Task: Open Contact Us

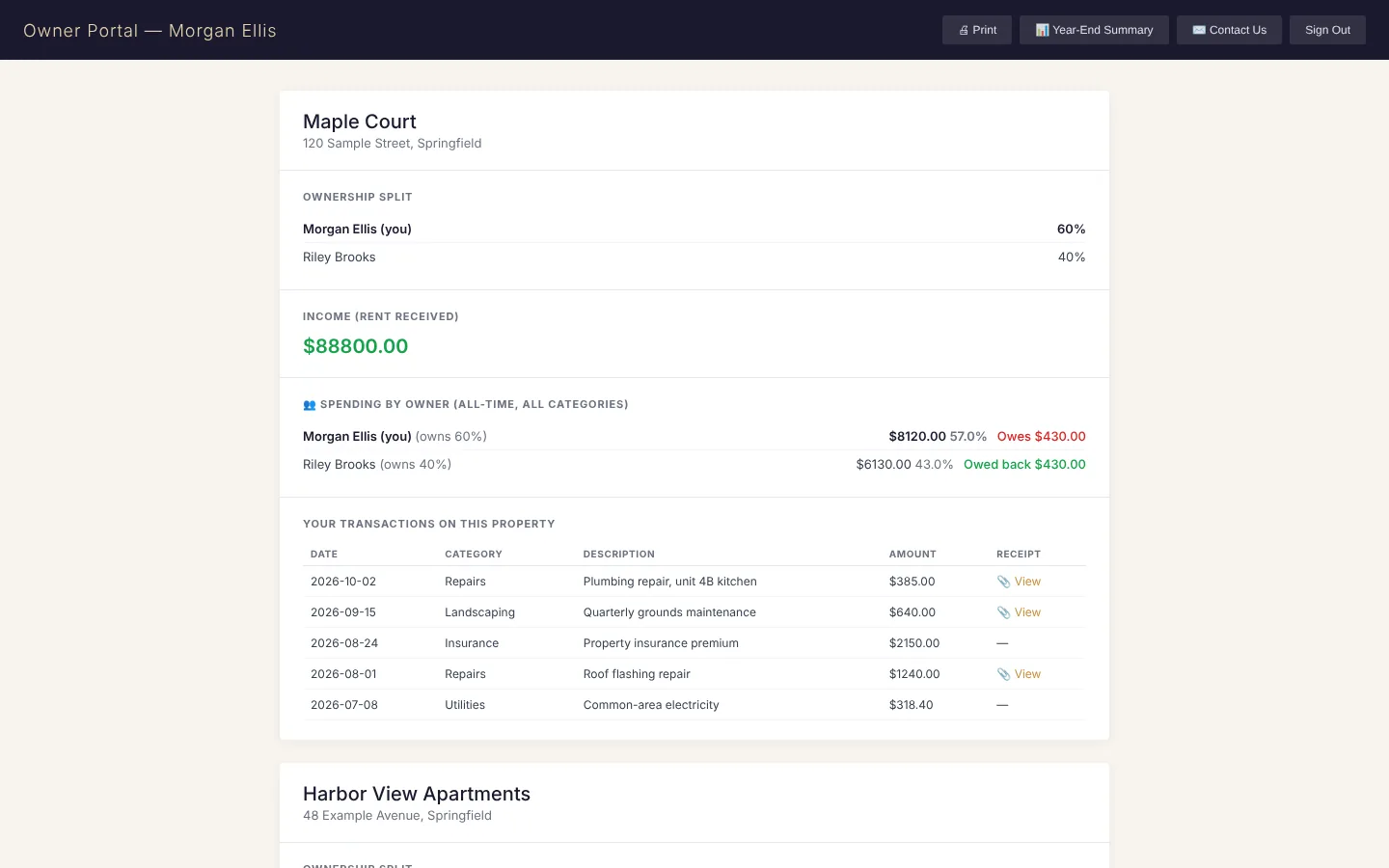Action: coord(1229,30)
